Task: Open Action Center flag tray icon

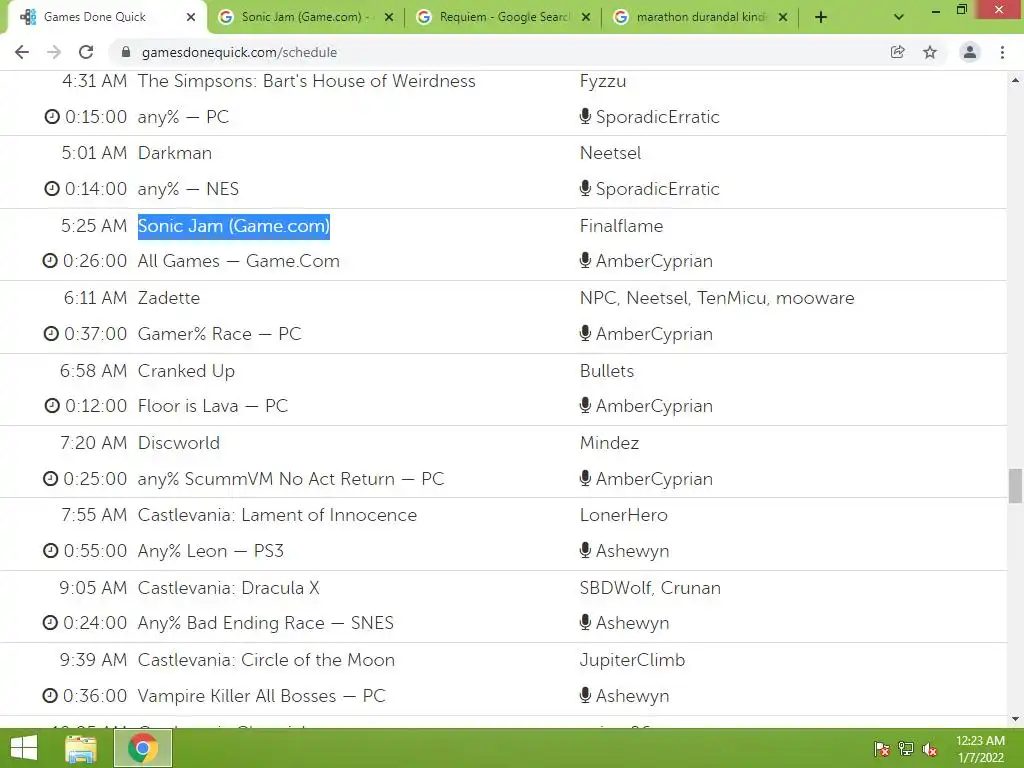Action: (x=882, y=748)
